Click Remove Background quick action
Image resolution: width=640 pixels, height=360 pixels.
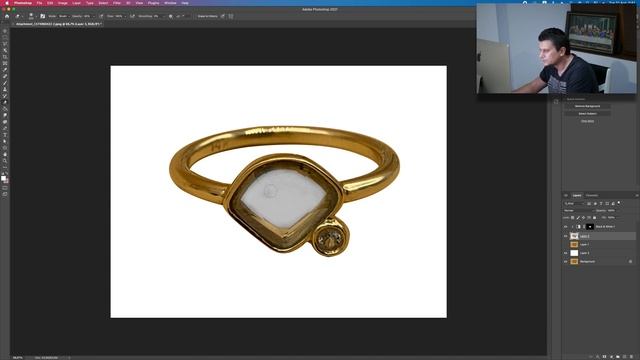pos(587,106)
